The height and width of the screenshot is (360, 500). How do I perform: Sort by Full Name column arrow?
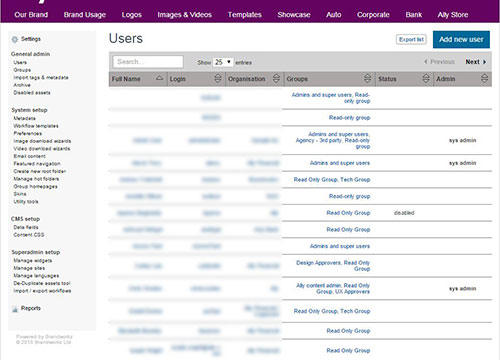pos(160,78)
